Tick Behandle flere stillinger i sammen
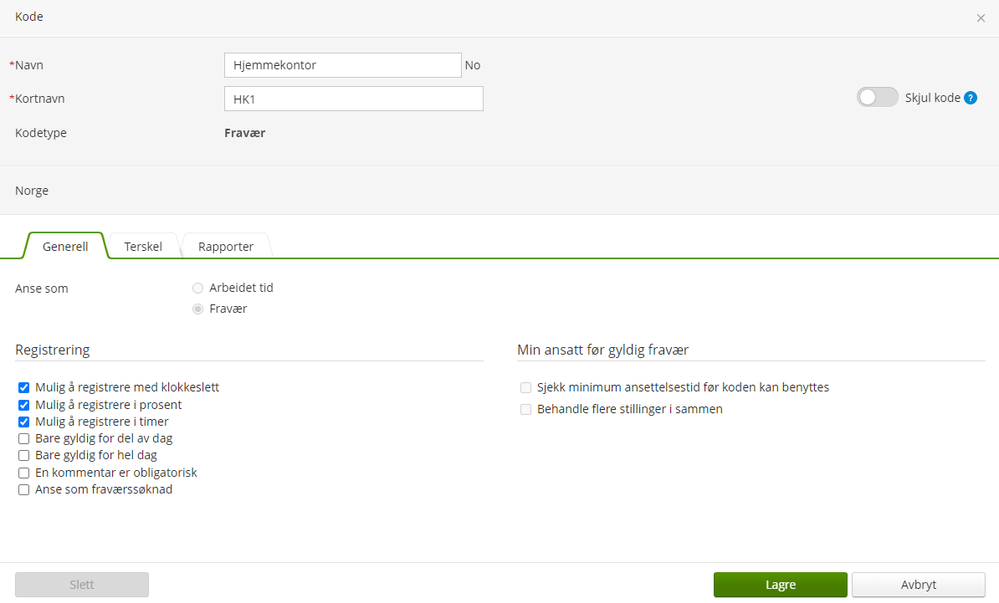 tap(526, 410)
